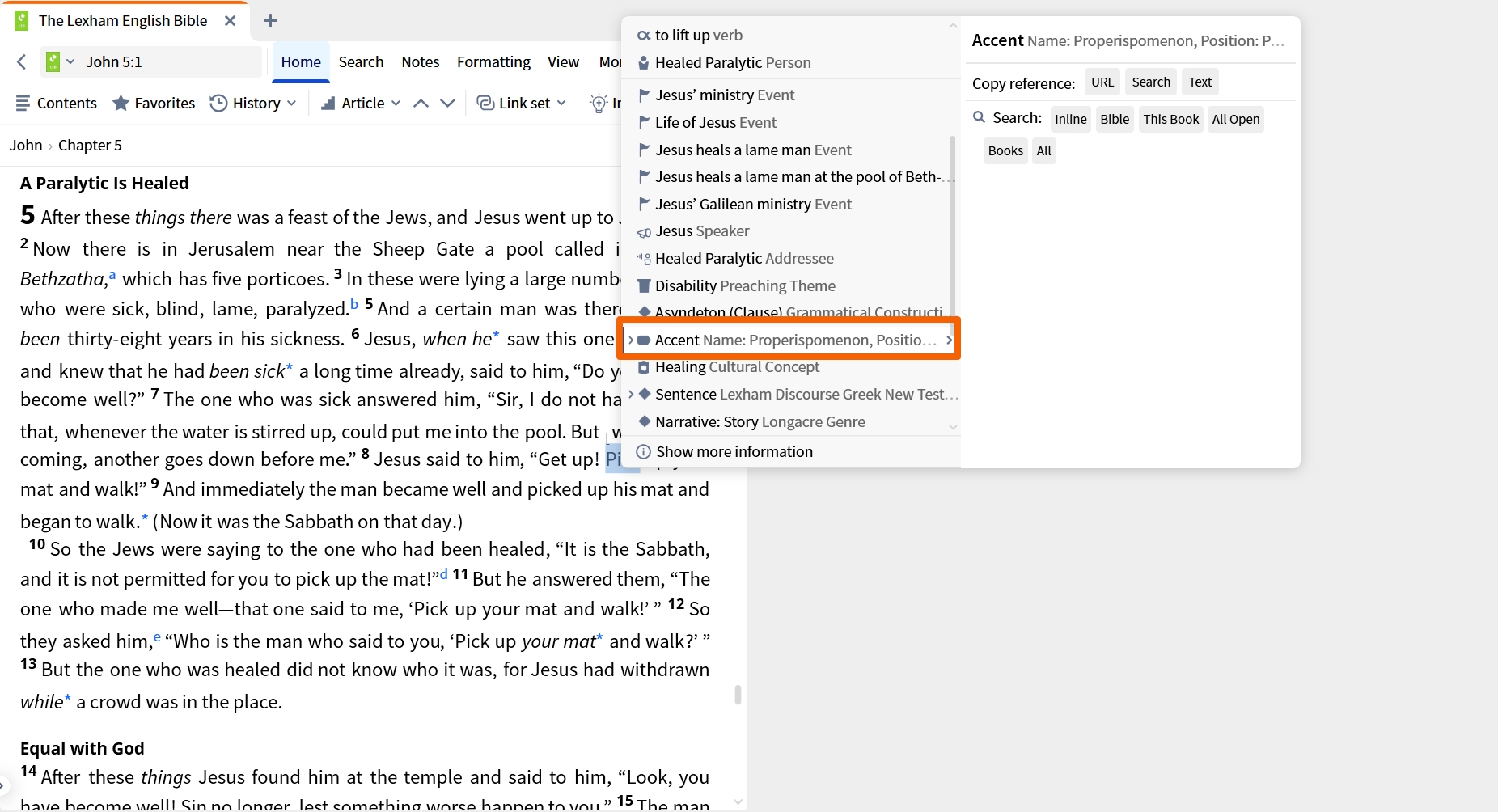
Task: Click the John breadcrumb
Action: [26, 145]
